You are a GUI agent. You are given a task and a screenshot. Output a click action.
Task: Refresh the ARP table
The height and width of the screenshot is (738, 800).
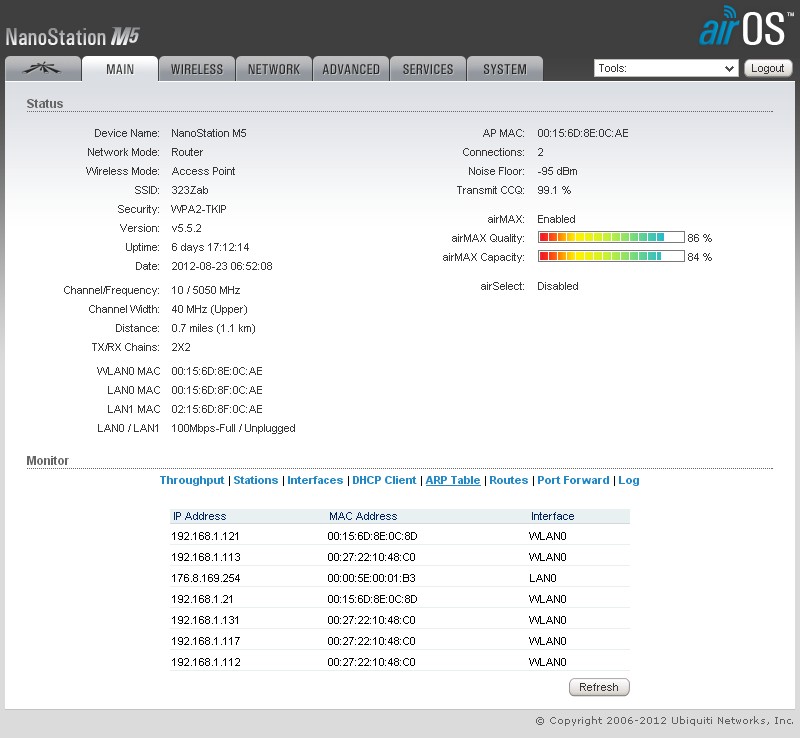tap(599, 687)
